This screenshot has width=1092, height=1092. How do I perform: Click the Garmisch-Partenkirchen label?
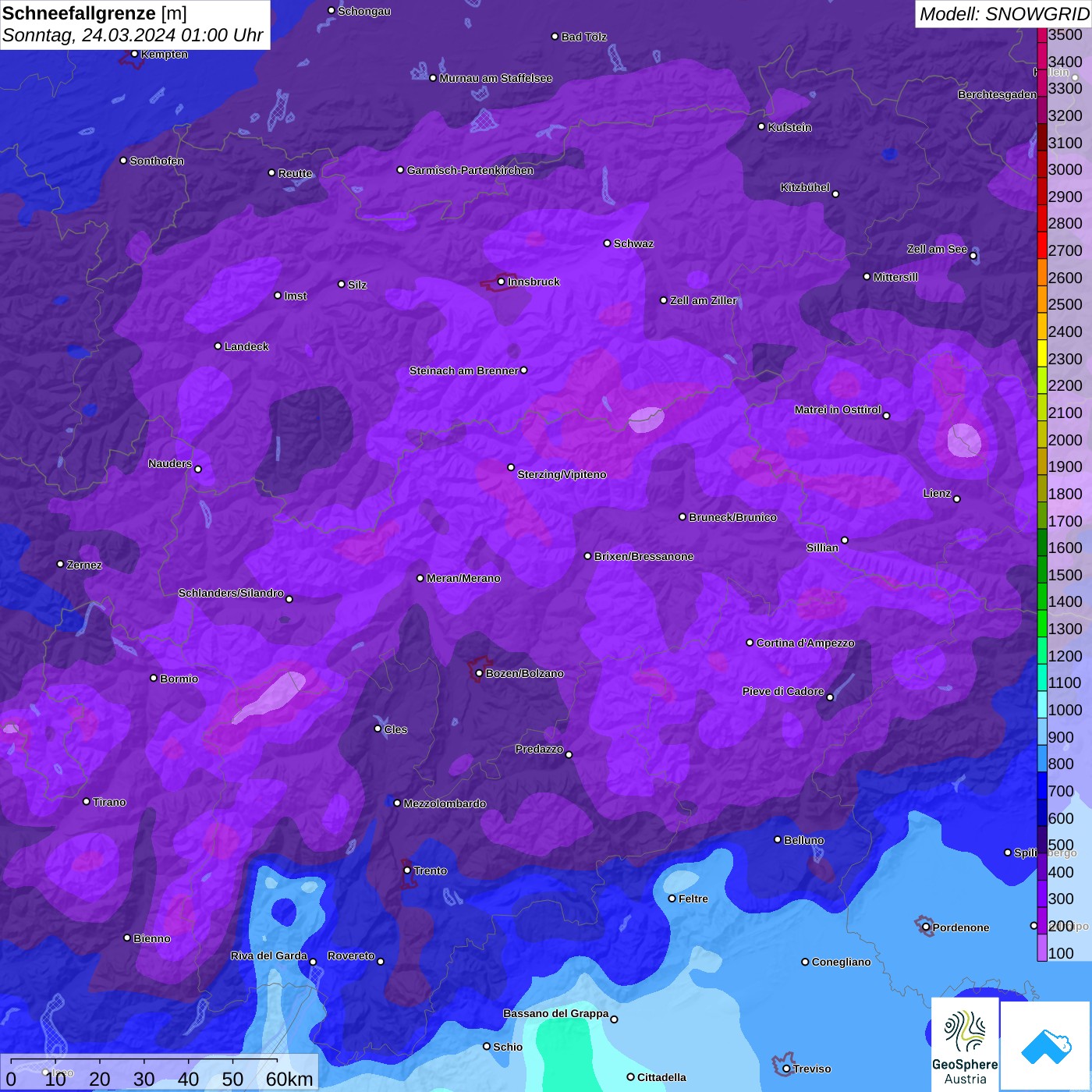470,170
